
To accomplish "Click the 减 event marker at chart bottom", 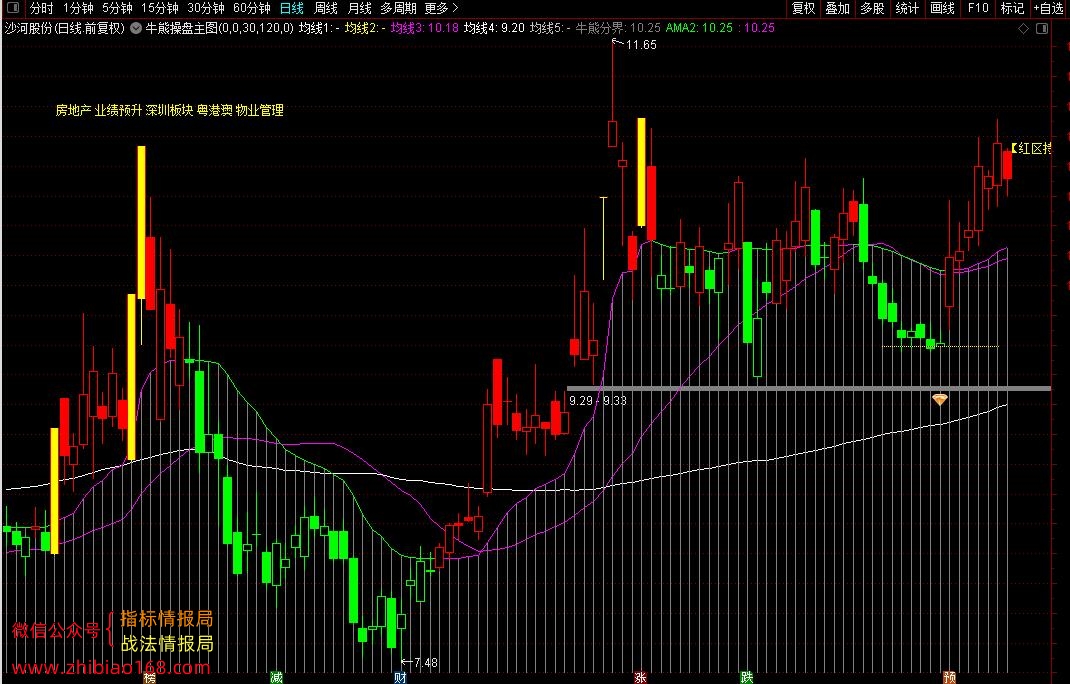I will pos(276,678).
